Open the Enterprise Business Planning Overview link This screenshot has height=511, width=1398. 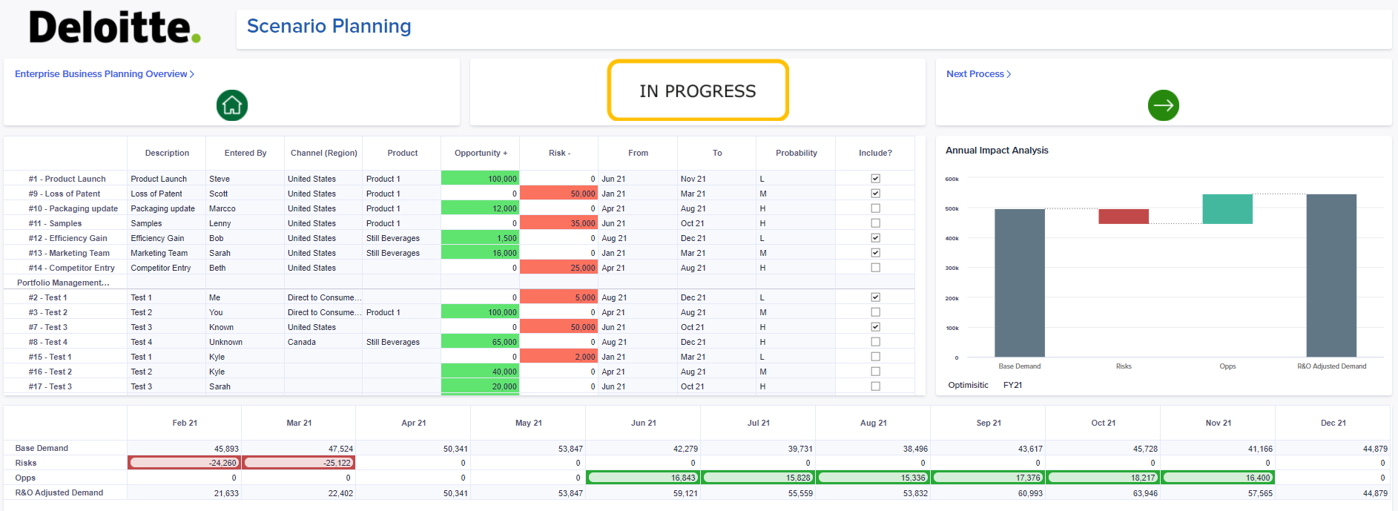(104, 74)
